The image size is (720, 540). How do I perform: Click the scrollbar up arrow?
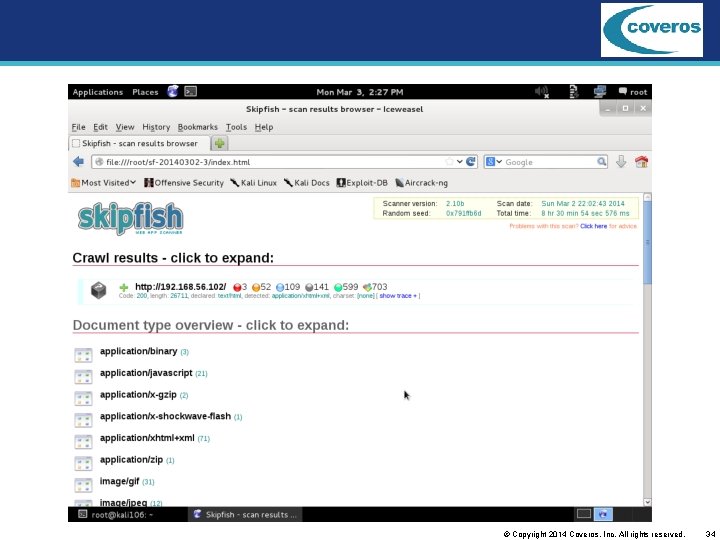(x=647, y=197)
